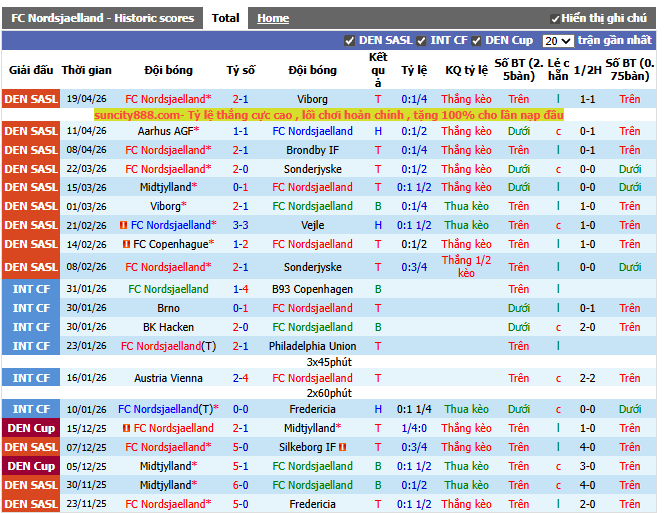Viewport: 665px width, 513px height.
Task: Uncheck the DEN SASL filter checkbox
Action: [349, 41]
